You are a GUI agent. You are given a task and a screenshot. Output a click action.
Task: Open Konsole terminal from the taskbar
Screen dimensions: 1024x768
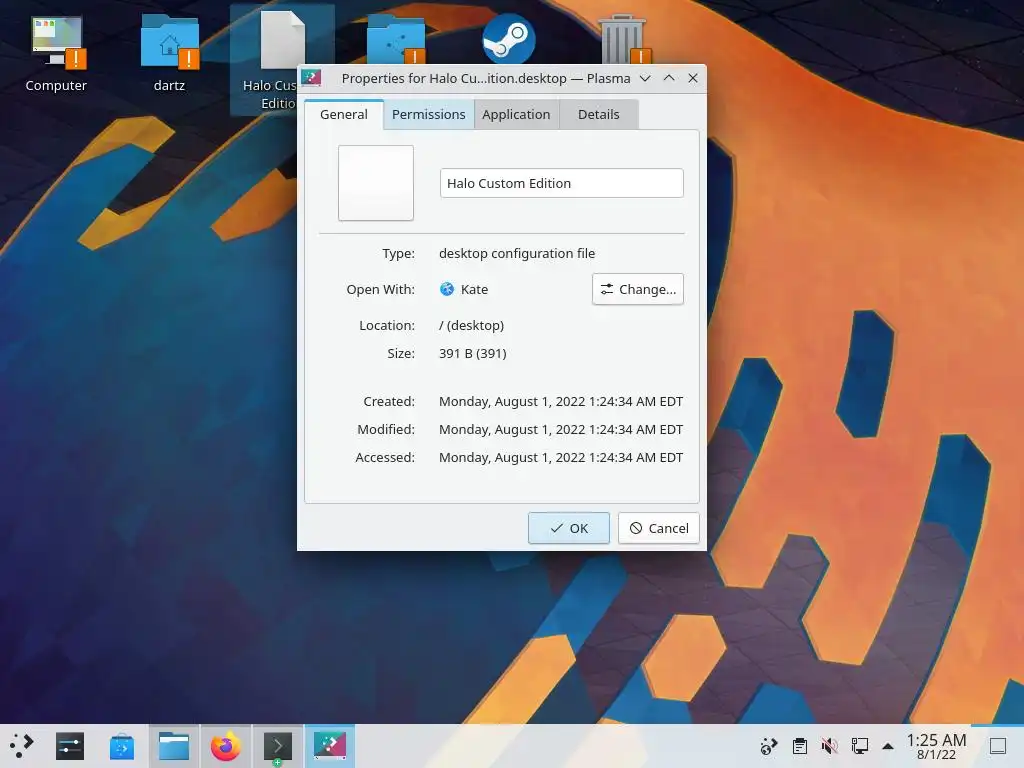pos(278,746)
